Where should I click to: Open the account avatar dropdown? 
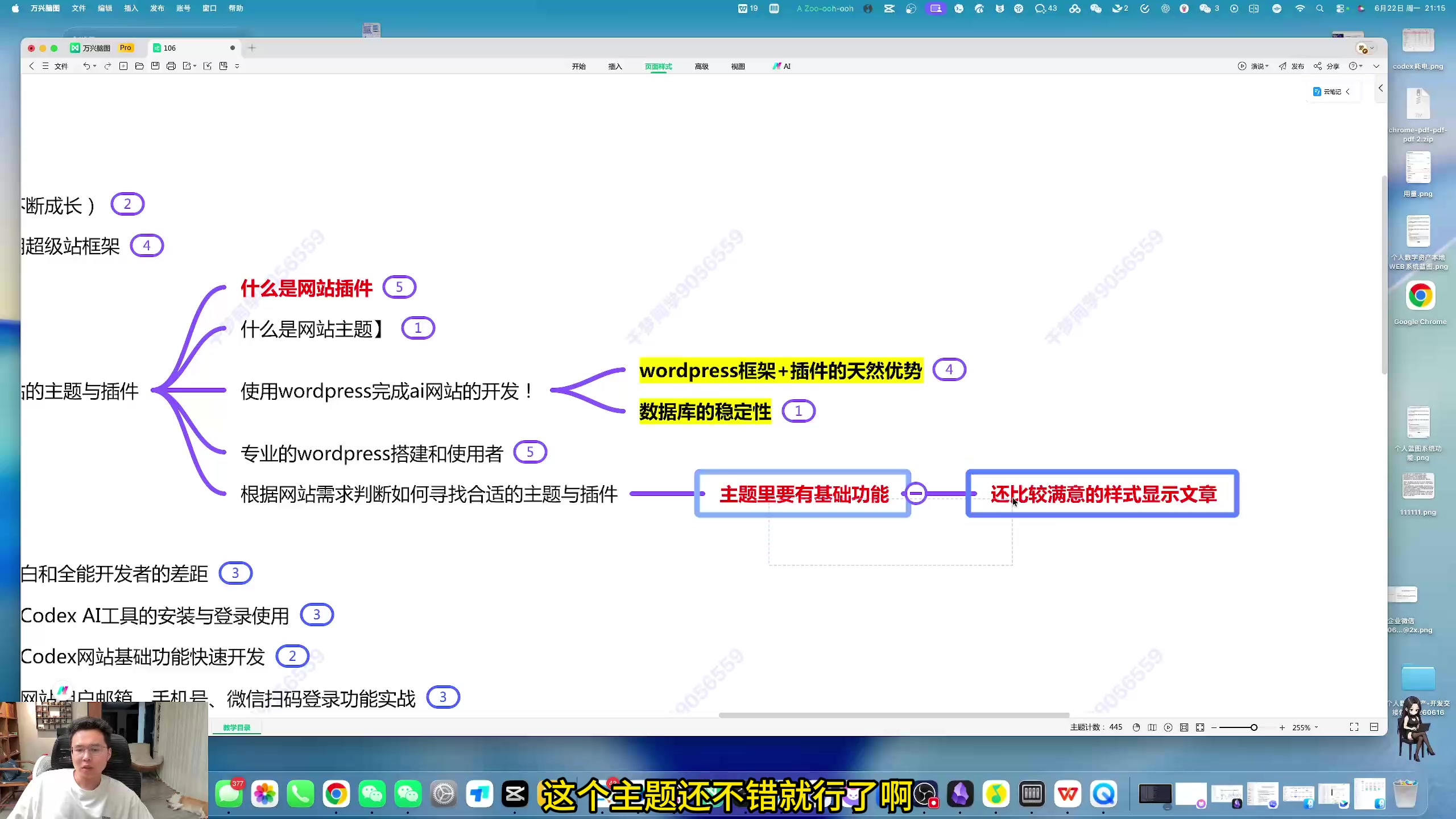coord(1366,48)
